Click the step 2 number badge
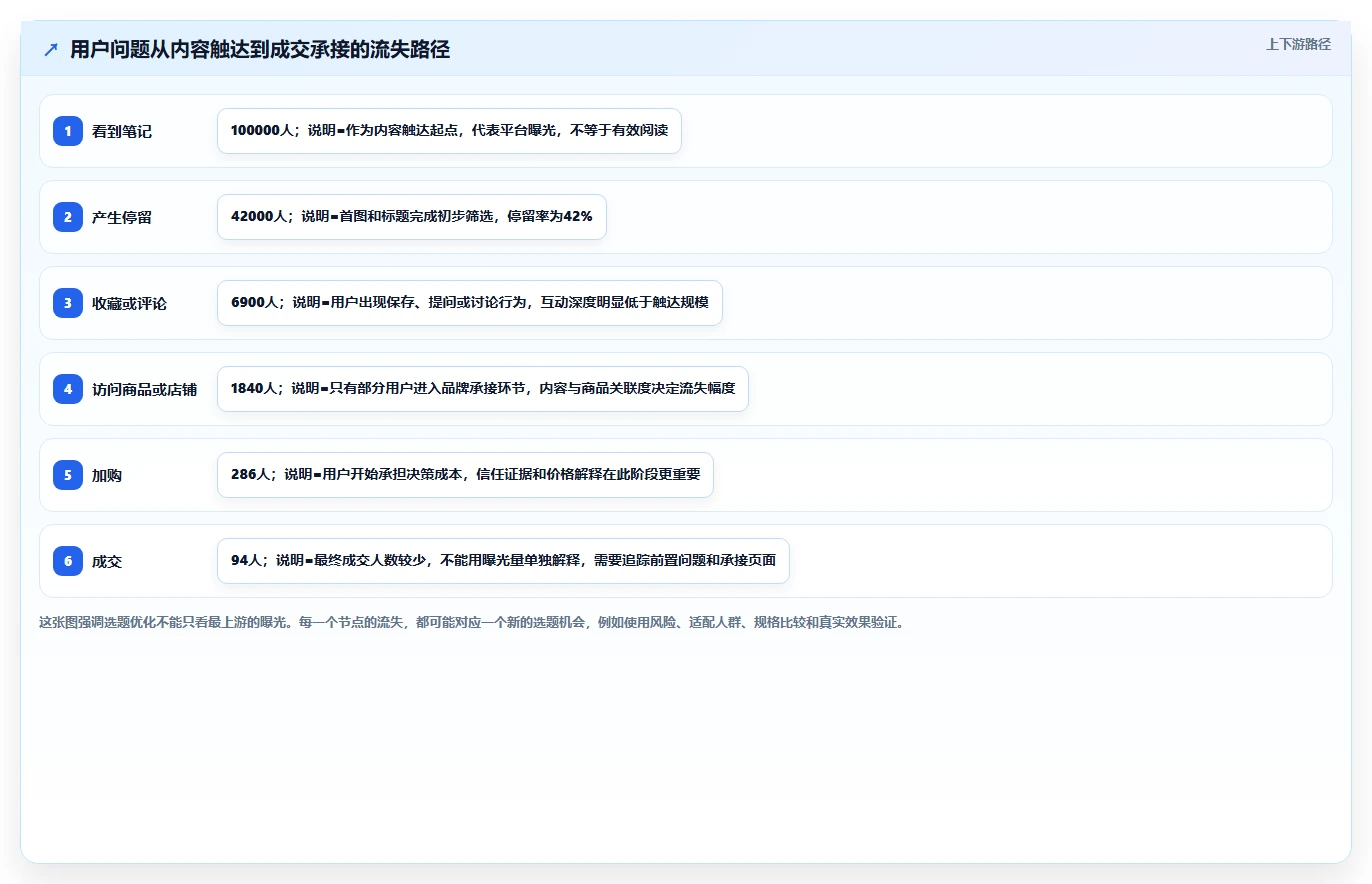This screenshot has height=884, width=1372. [x=68, y=217]
